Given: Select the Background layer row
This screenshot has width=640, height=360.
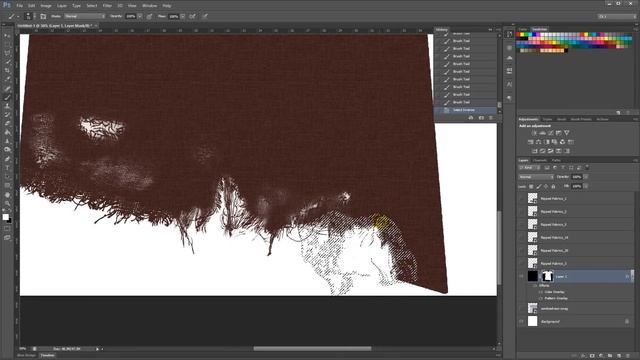Looking at the screenshot, I should pos(576,322).
